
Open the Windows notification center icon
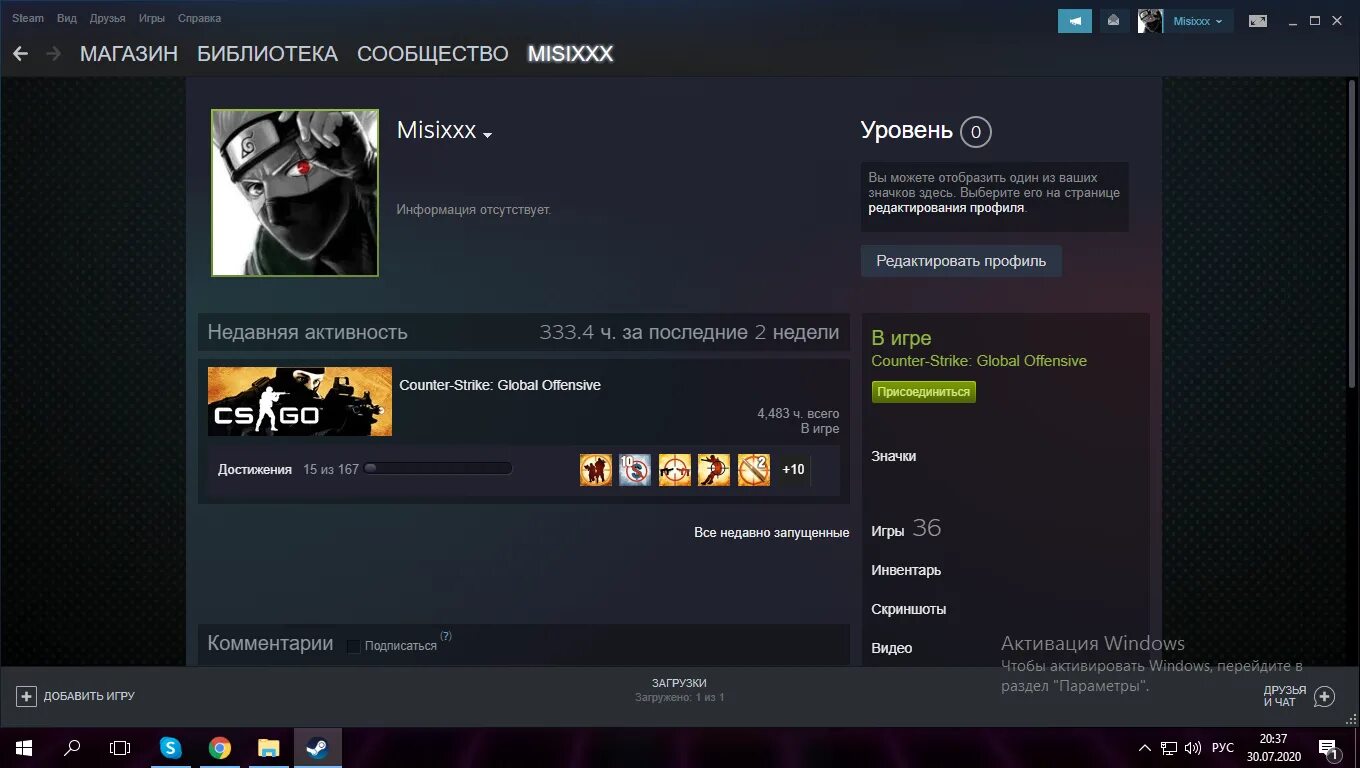(x=1328, y=748)
